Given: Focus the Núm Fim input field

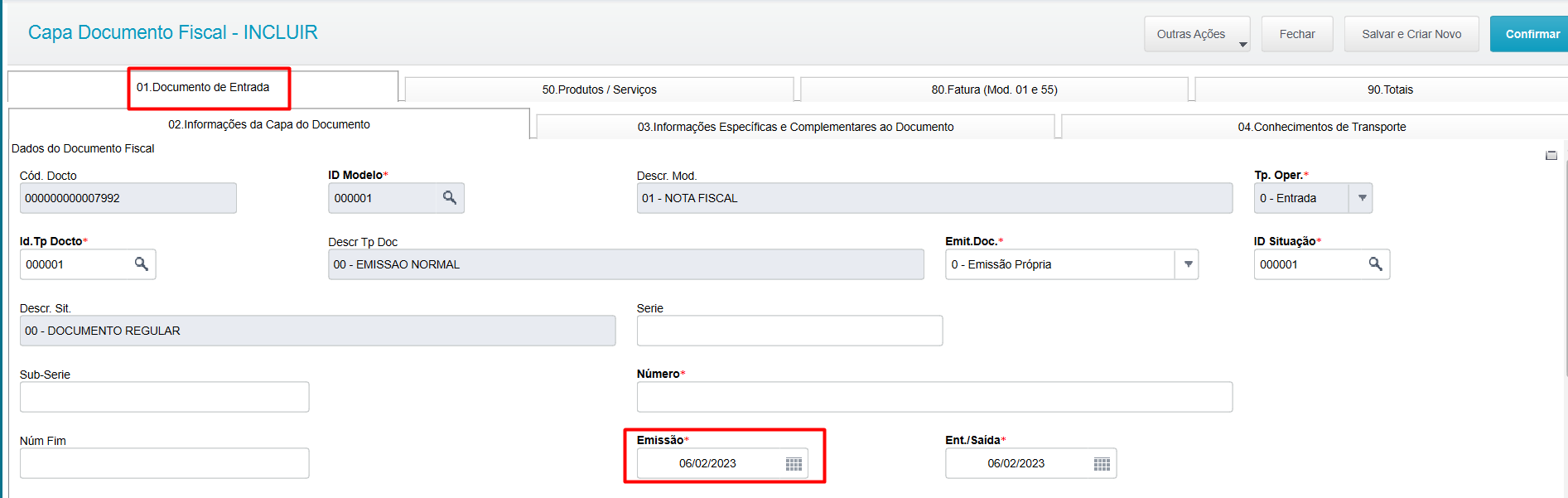Looking at the screenshot, I should coord(164,463).
